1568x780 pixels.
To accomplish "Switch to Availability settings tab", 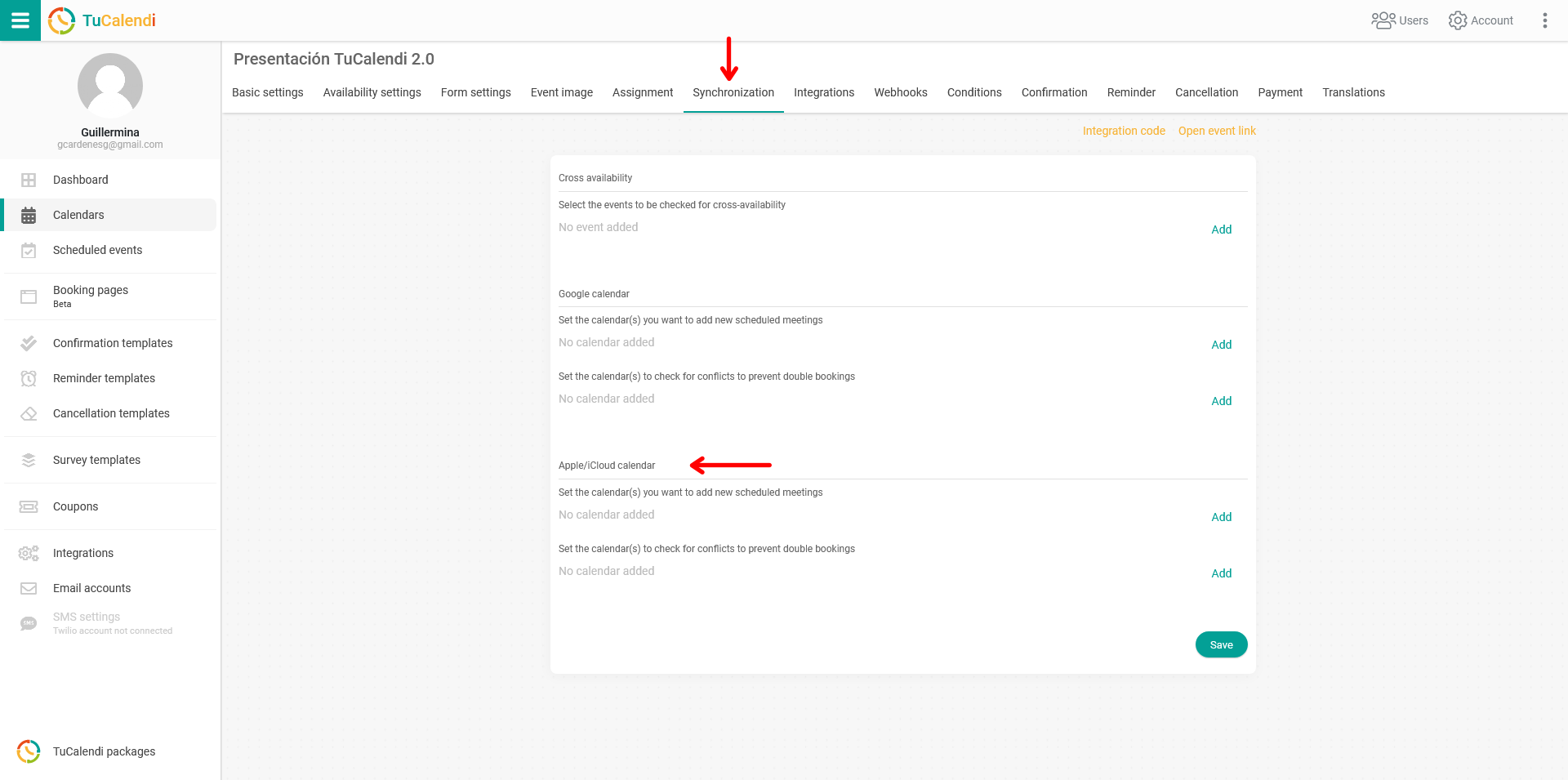I will click(x=372, y=92).
